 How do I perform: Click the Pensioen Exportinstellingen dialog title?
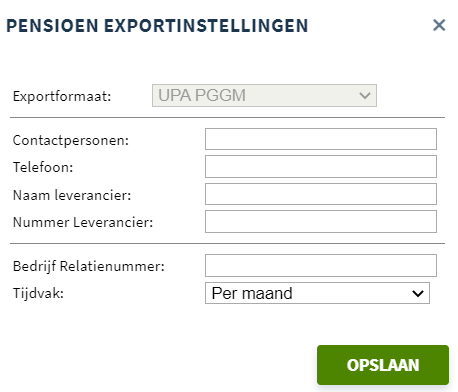tap(157, 26)
